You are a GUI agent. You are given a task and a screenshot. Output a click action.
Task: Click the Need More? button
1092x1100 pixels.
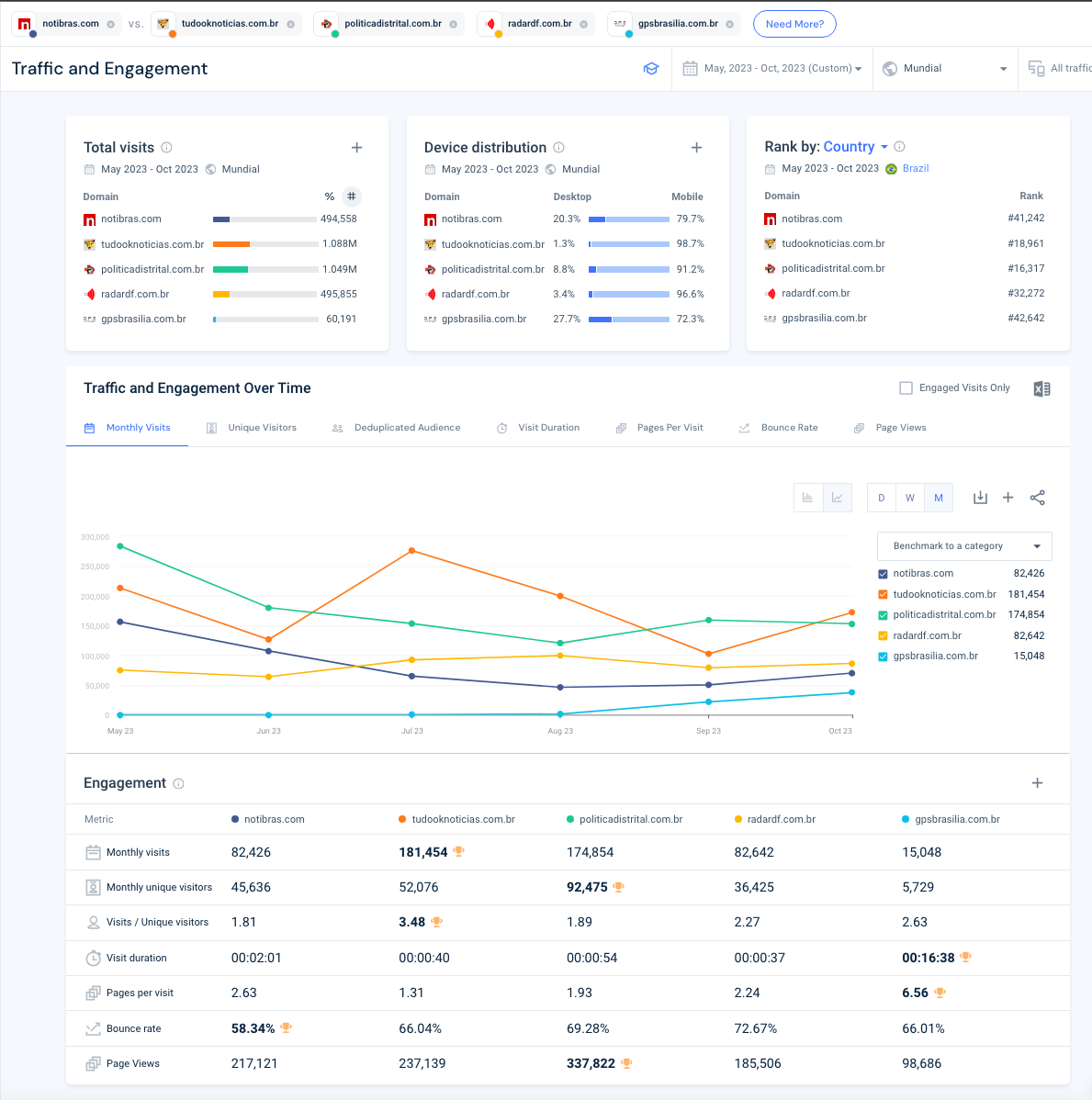(x=794, y=24)
